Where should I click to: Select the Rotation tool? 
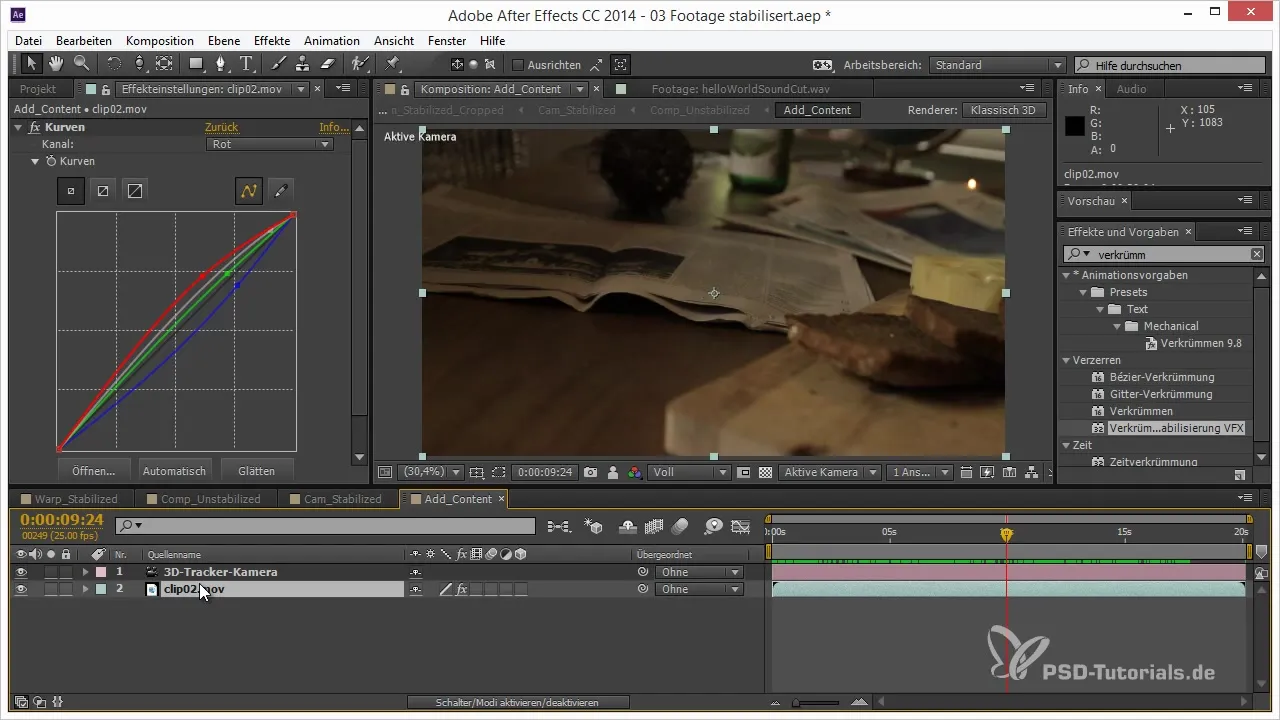(x=113, y=64)
